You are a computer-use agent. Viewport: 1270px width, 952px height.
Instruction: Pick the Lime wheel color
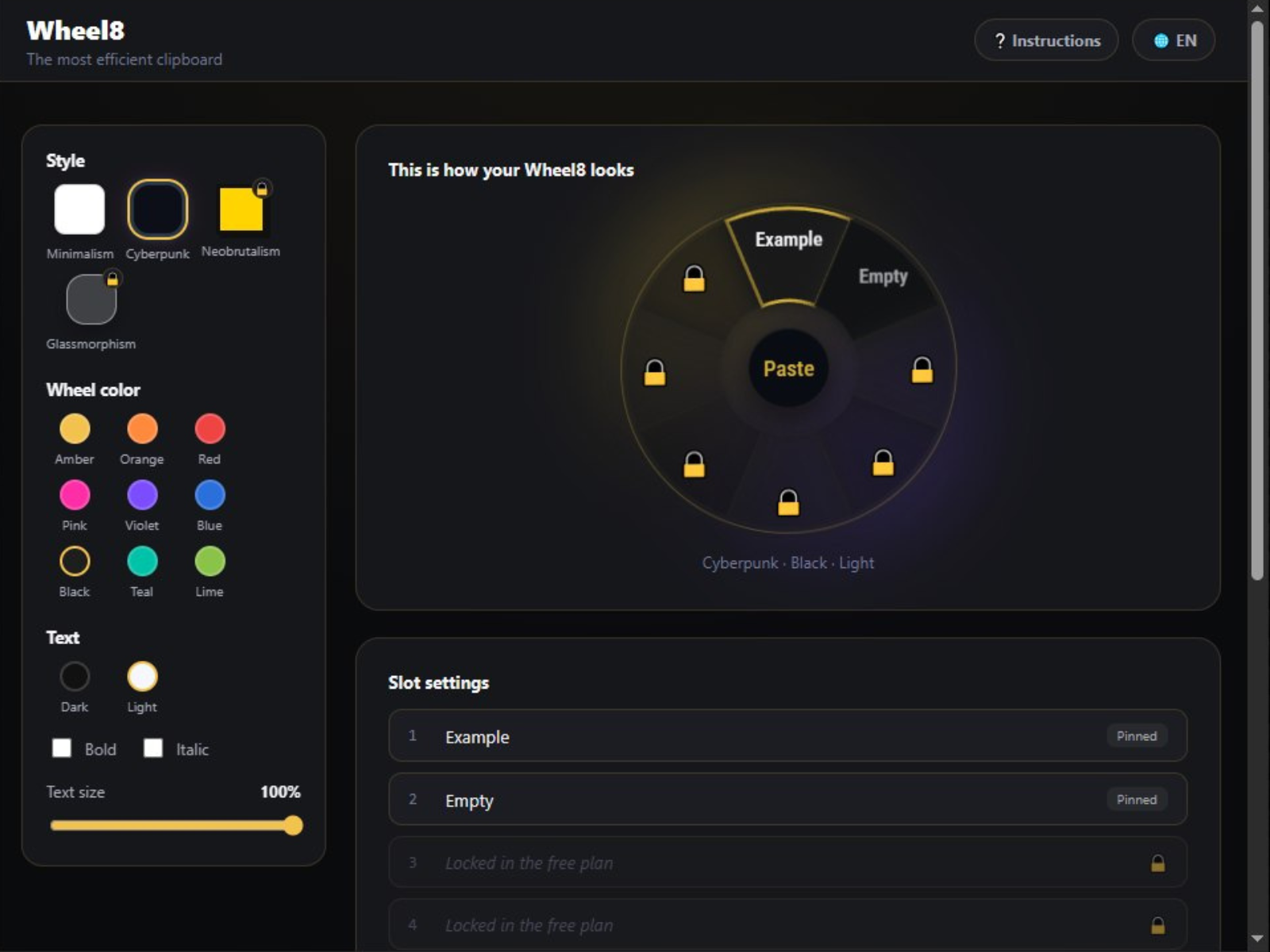click(x=210, y=561)
